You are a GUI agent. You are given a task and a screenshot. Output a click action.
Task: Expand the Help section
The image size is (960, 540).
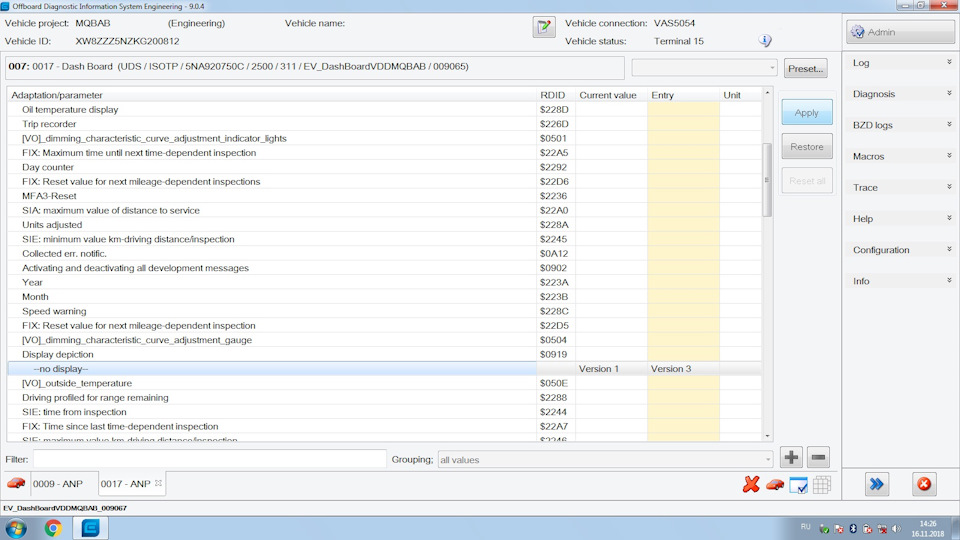click(x=900, y=219)
